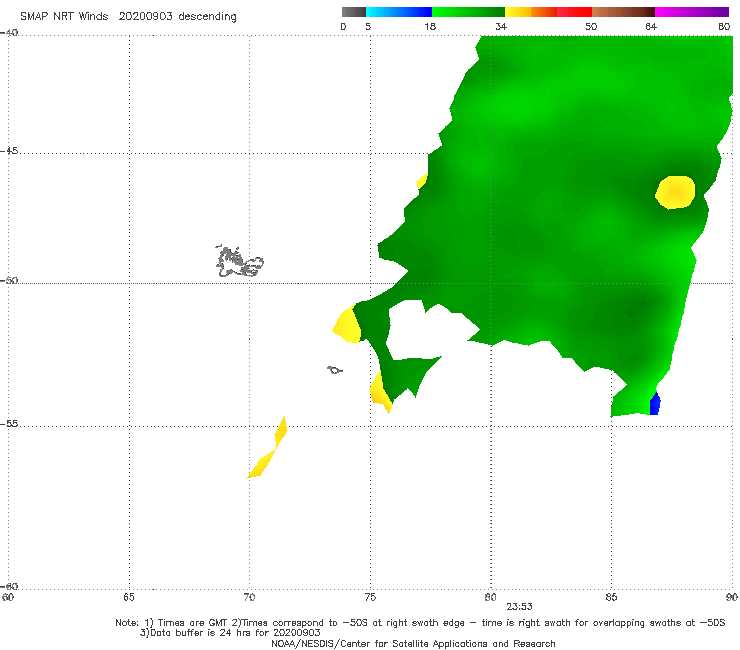The image size is (740, 650).
Task: Click the 20200903 descending date label
Action: 177,17
